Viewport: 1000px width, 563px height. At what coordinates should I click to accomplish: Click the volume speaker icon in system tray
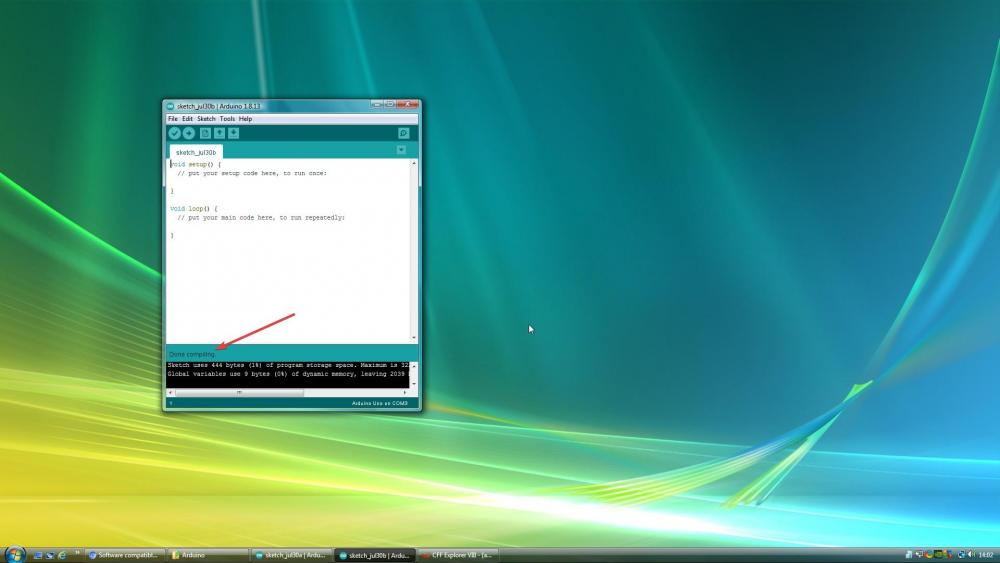tap(970, 554)
